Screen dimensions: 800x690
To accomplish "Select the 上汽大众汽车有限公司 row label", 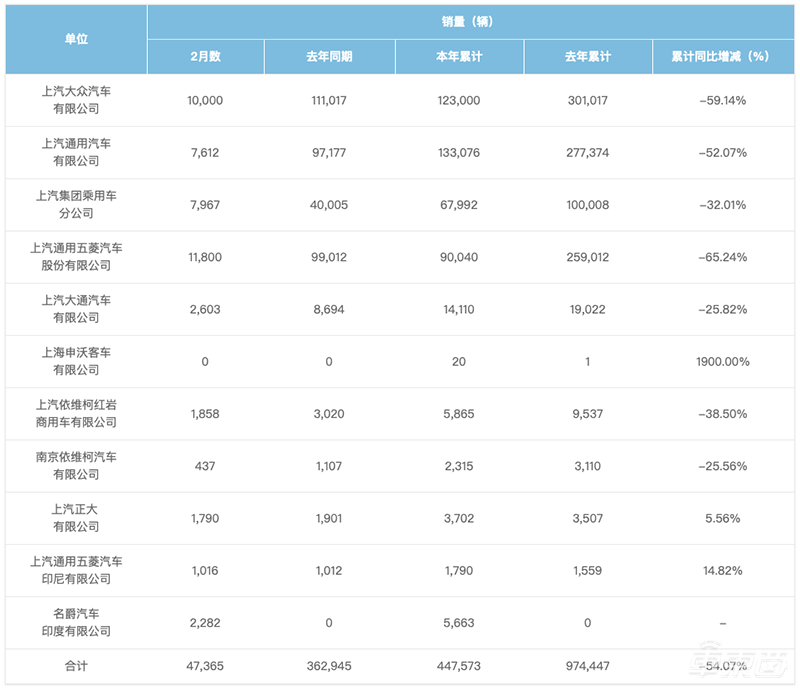I will 77,101.
